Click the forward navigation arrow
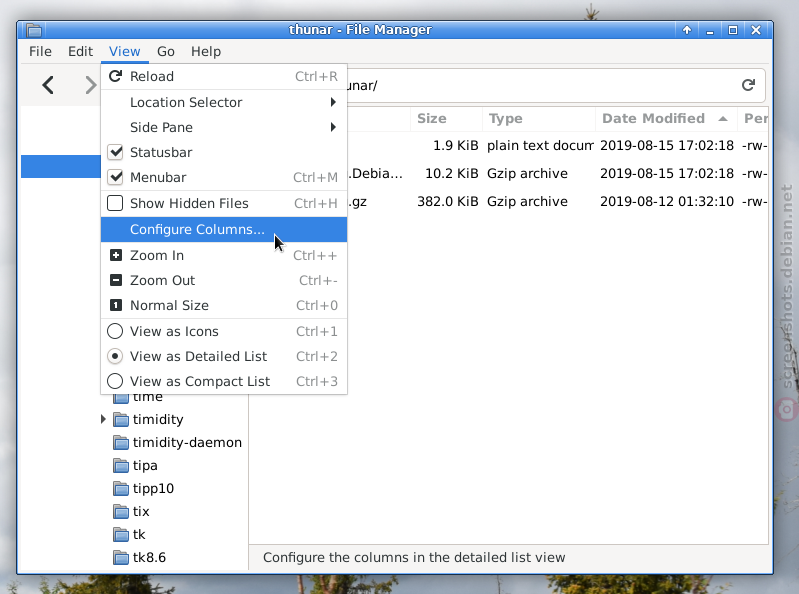 (90, 85)
